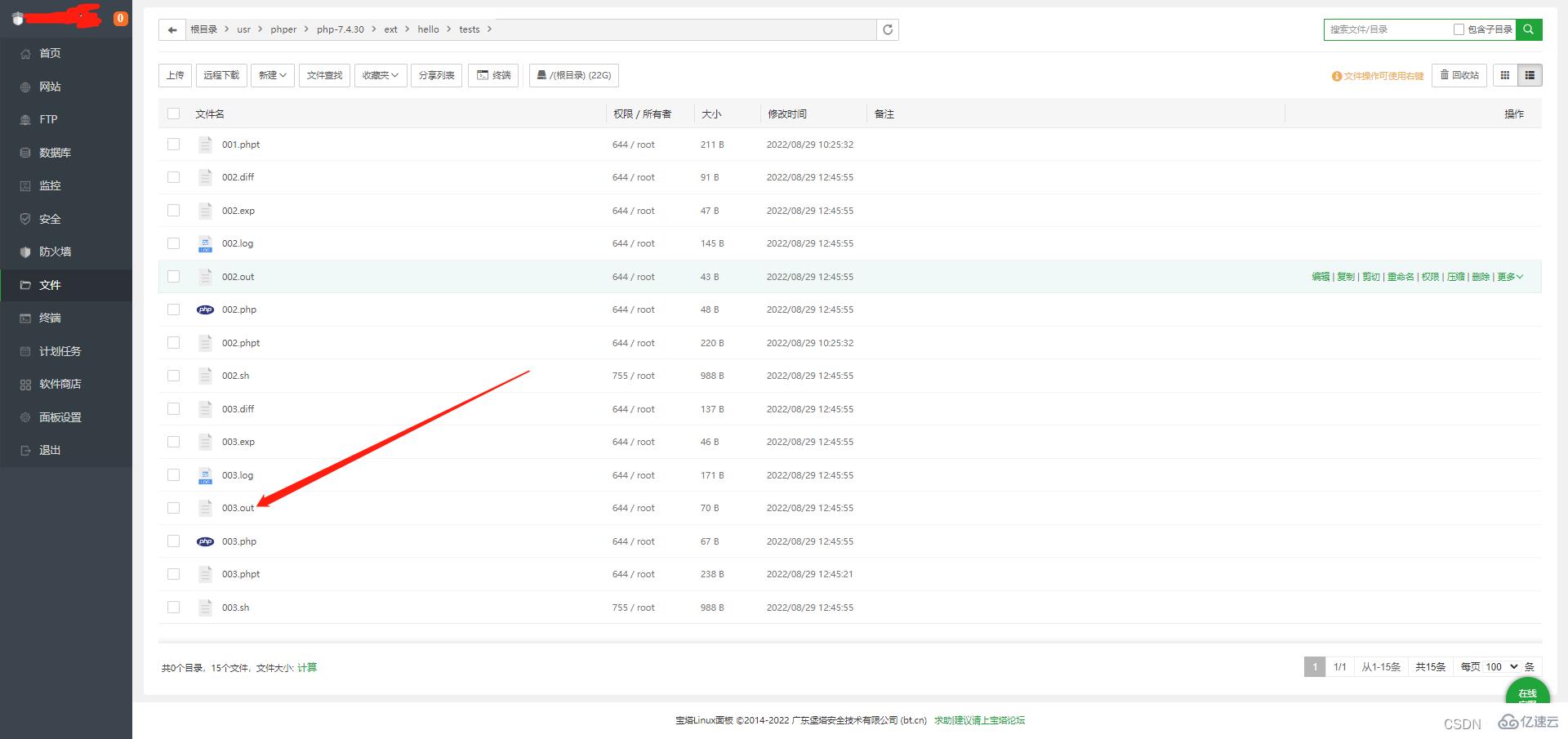Click 计算 to compute file size
The height and width of the screenshot is (739, 1568).
tap(307, 668)
